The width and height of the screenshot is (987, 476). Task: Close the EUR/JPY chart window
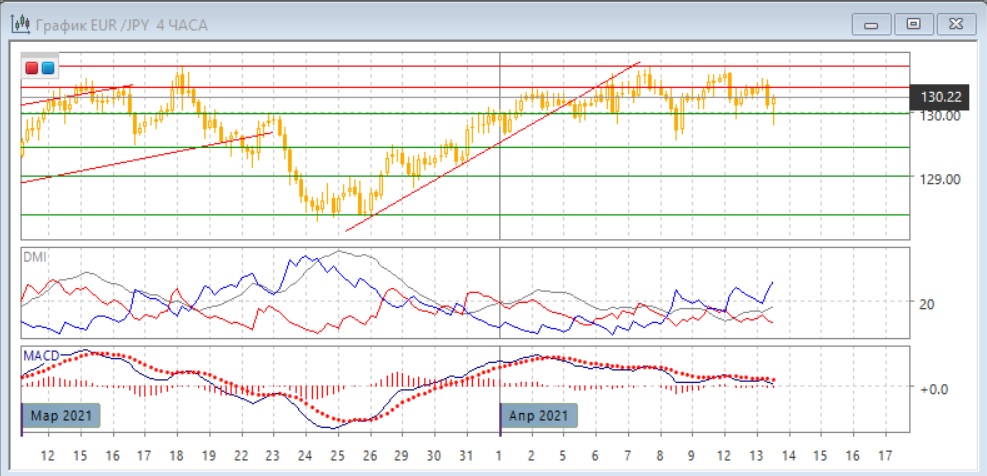[x=951, y=23]
